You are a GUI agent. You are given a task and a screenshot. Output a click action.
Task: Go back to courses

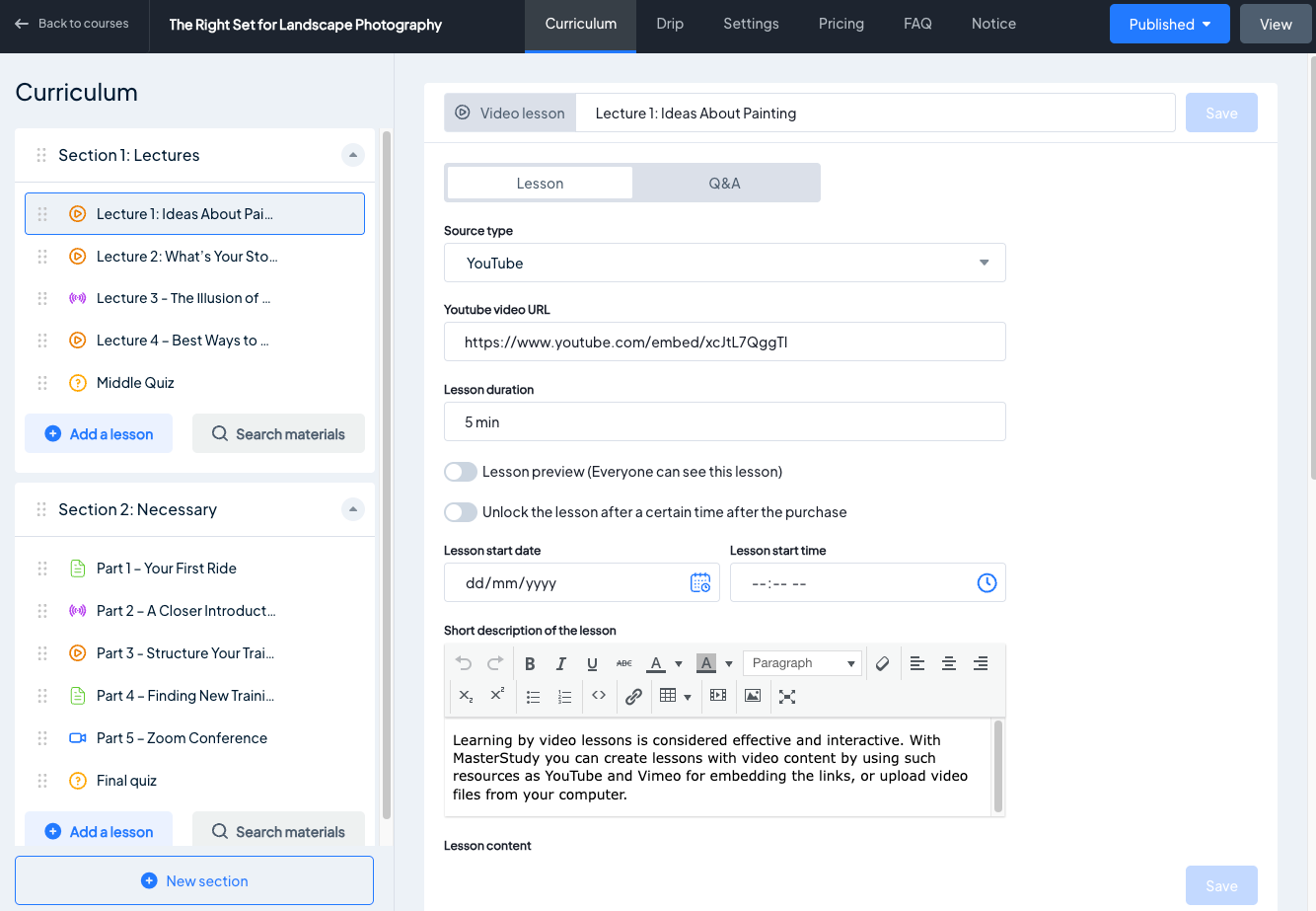(x=72, y=24)
